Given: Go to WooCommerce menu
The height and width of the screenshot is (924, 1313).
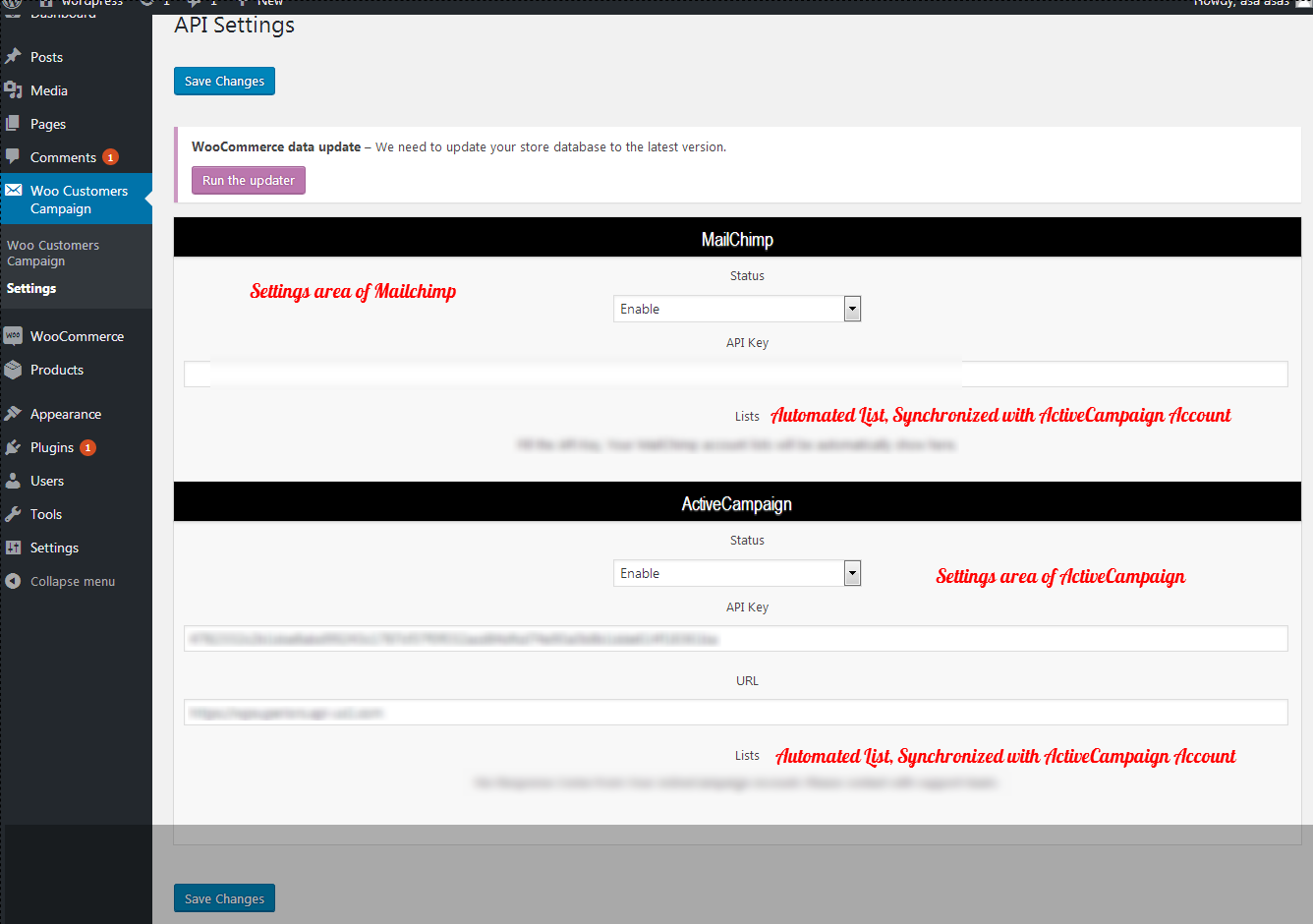Looking at the screenshot, I should click(76, 336).
